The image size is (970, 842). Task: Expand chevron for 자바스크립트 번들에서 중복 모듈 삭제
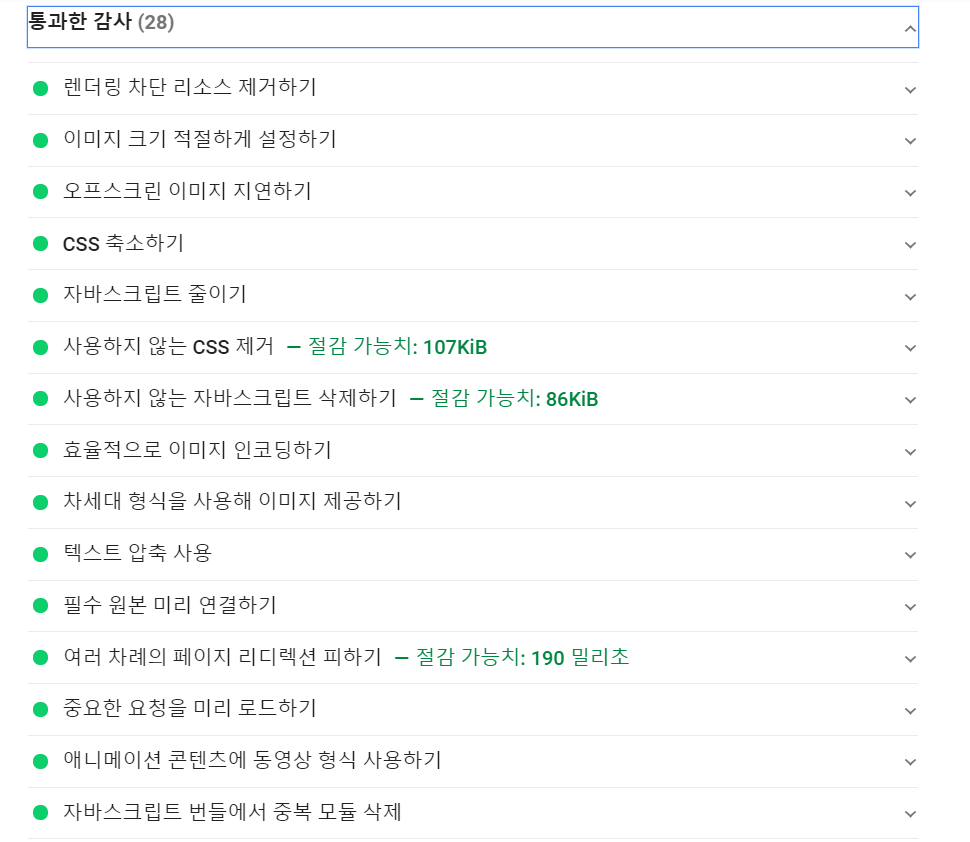click(910, 815)
